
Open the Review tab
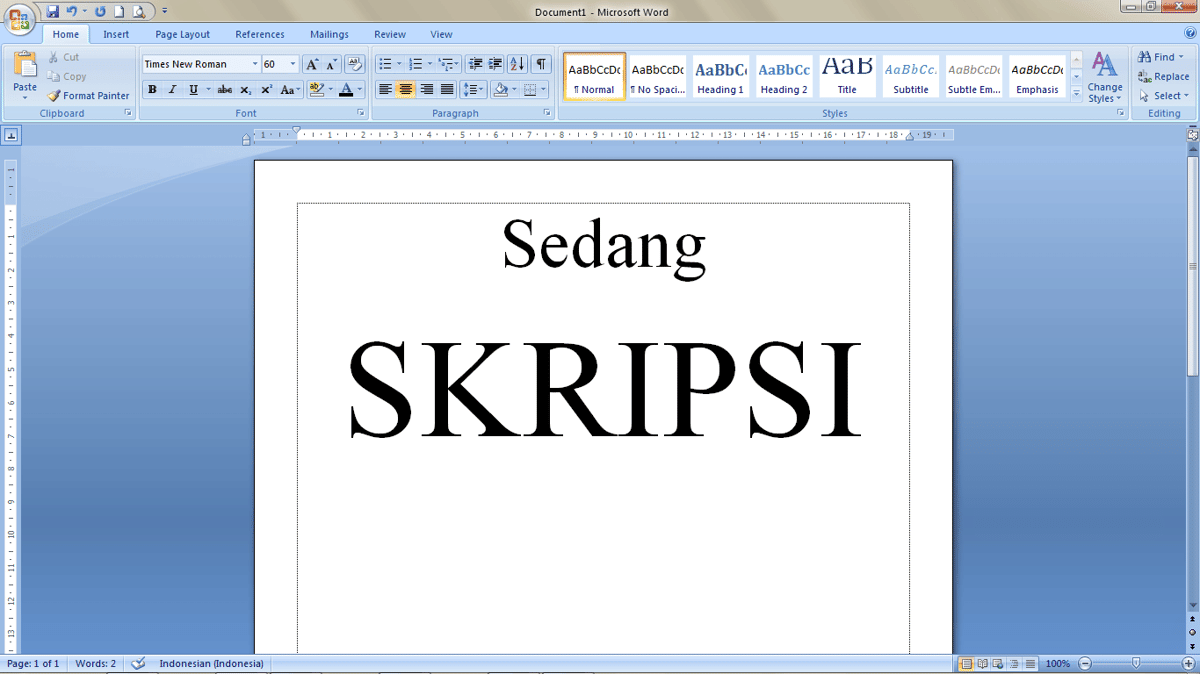click(x=389, y=33)
